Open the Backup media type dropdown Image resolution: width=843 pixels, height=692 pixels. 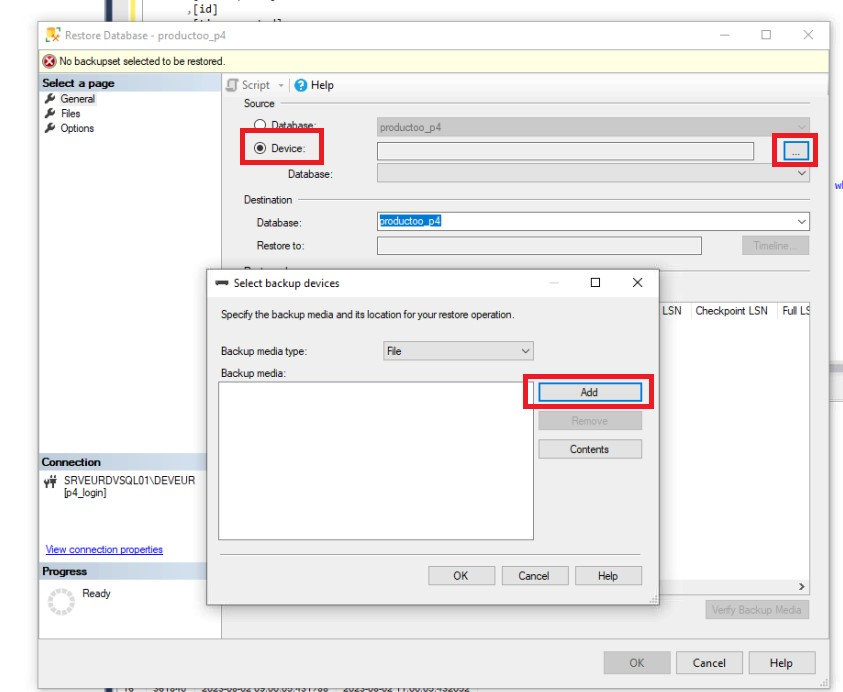(x=459, y=351)
